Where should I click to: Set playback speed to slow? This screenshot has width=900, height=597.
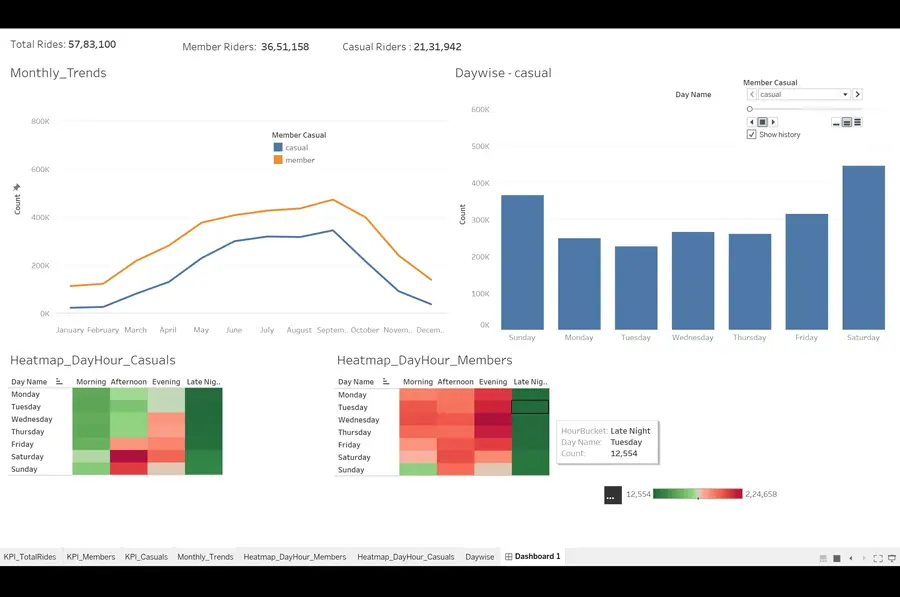[x=836, y=123]
